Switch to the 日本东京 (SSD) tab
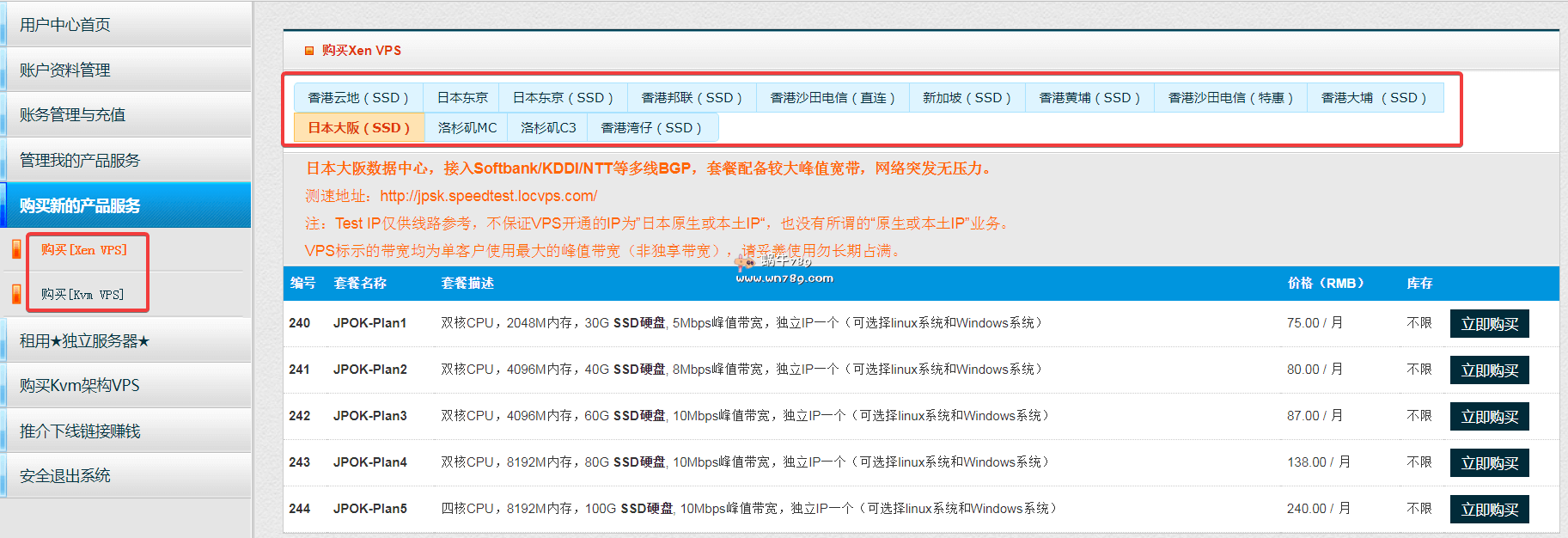The width and height of the screenshot is (1568, 538). [x=563, y=98]
